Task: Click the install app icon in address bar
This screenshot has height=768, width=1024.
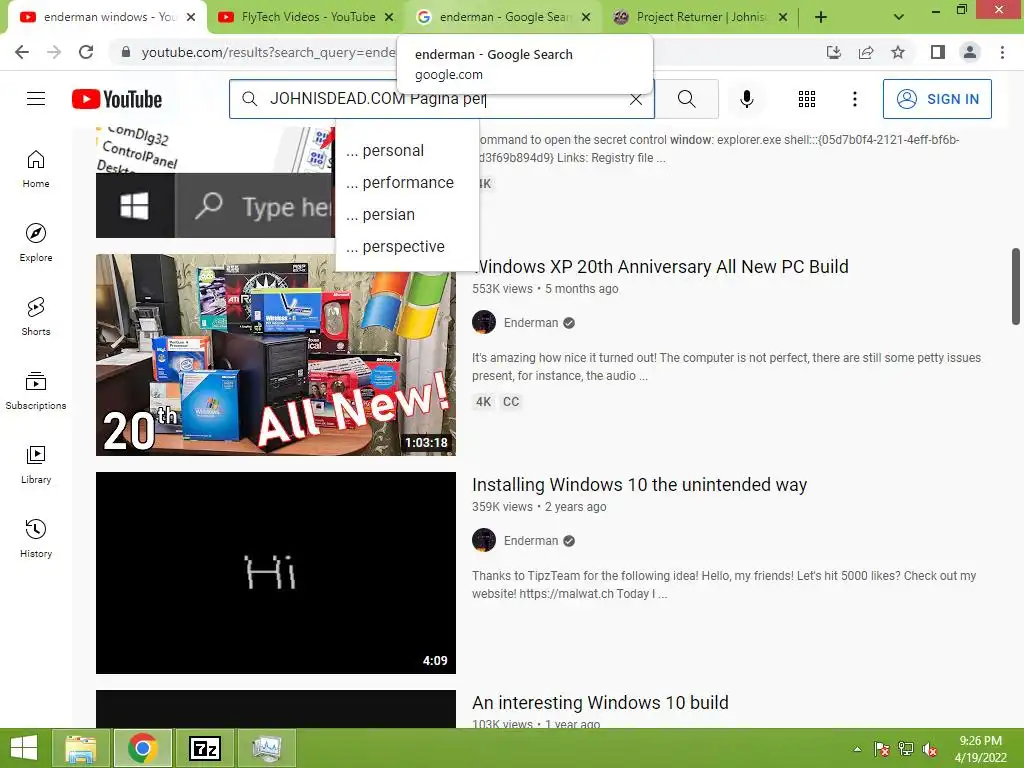Action: [834, 52]
